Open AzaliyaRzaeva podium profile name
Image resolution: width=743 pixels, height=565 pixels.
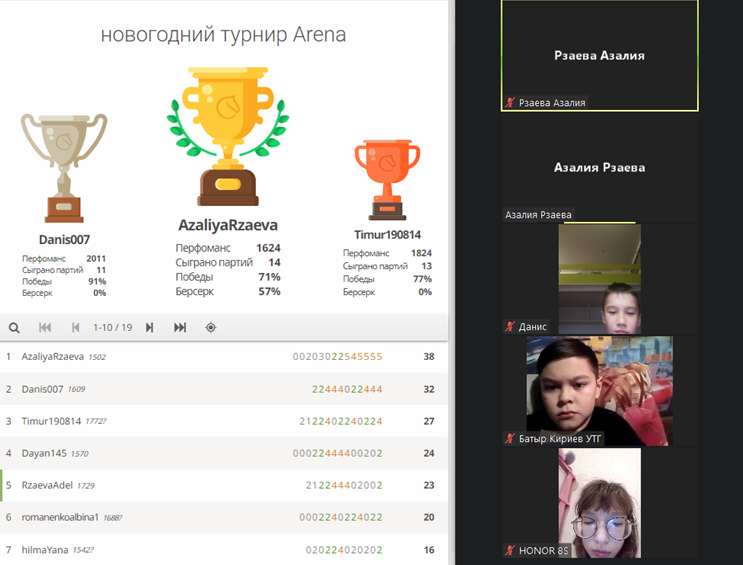(227, 226)
